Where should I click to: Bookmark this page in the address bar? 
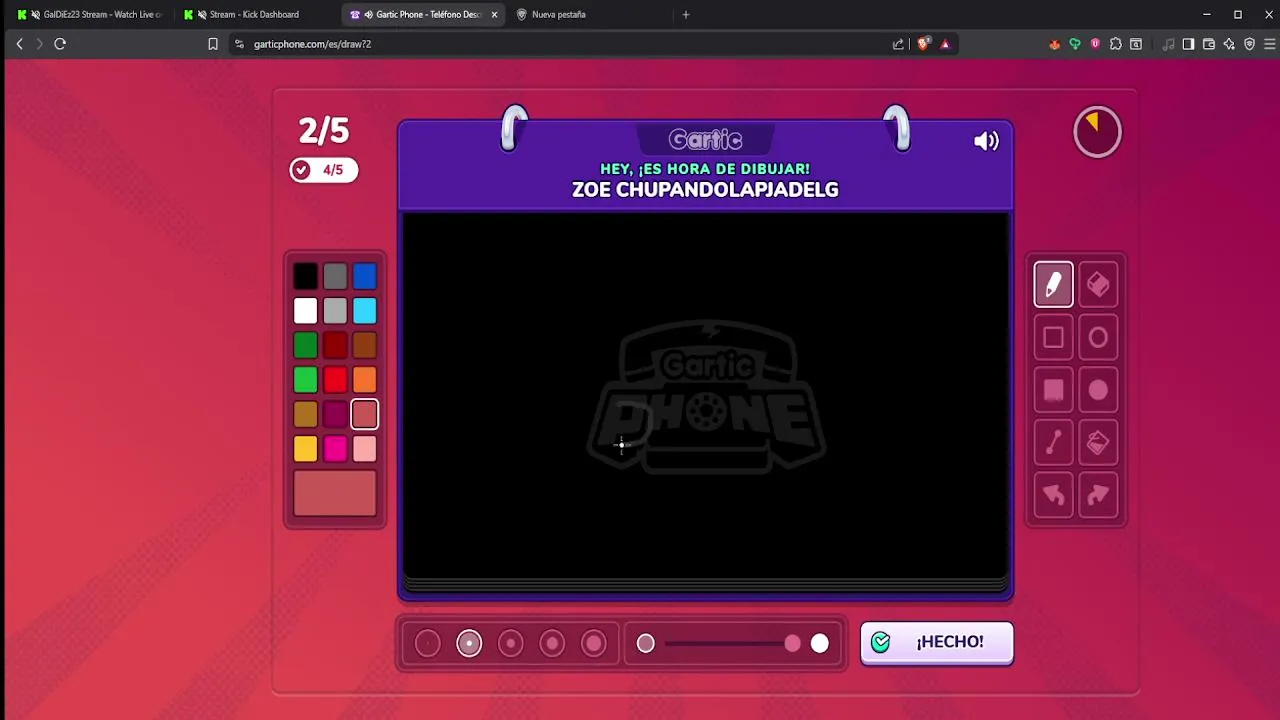point(213,44)
